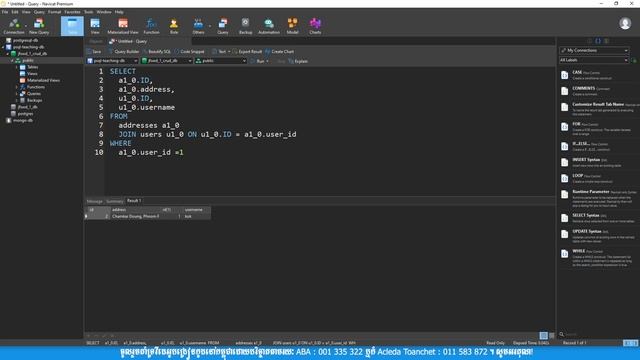Switch to the Summary tab

coord(114,201)
